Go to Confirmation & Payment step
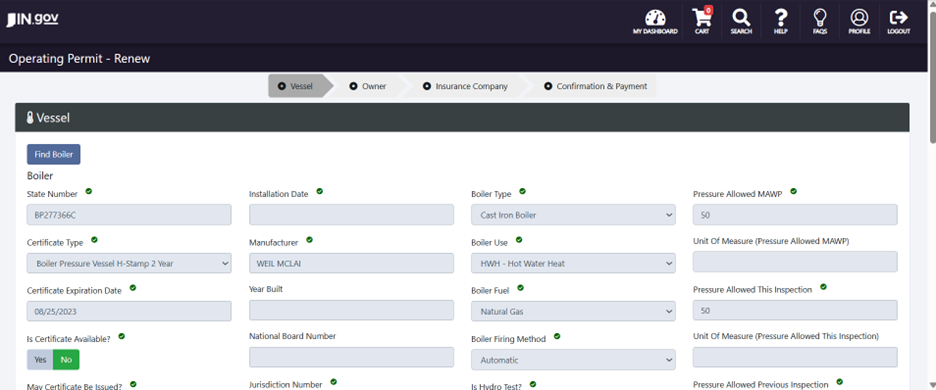Image resolution: width=936 pixels, height=390 pixels. pyautogui.click(x=596, y=86)
